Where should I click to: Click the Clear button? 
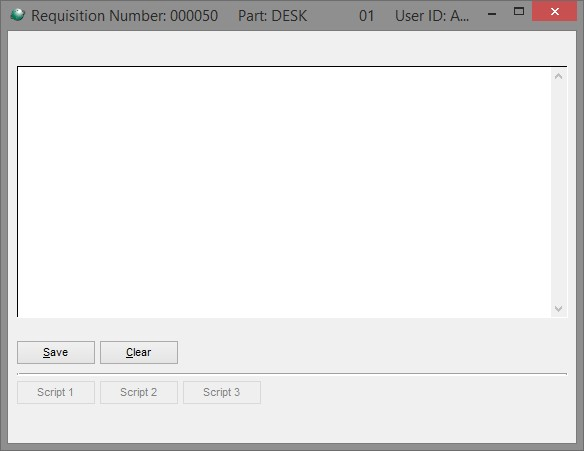tap(139, 352)
